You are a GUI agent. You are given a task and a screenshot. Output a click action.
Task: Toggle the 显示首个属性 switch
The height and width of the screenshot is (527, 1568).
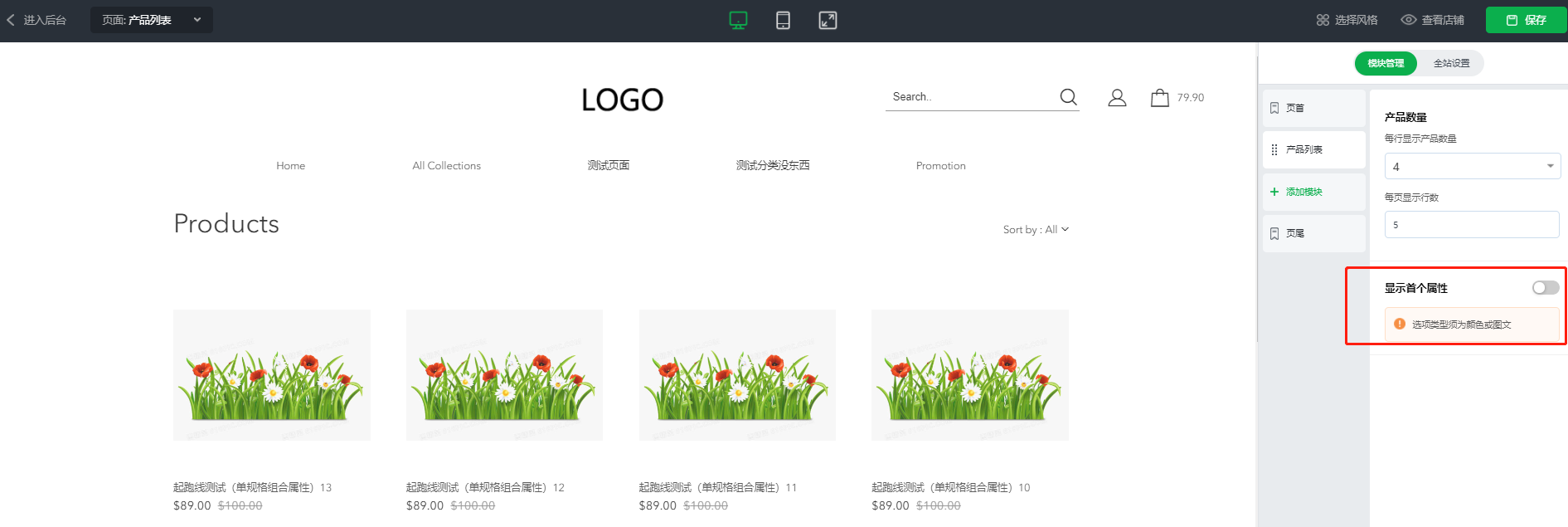tap(1545, 287)
